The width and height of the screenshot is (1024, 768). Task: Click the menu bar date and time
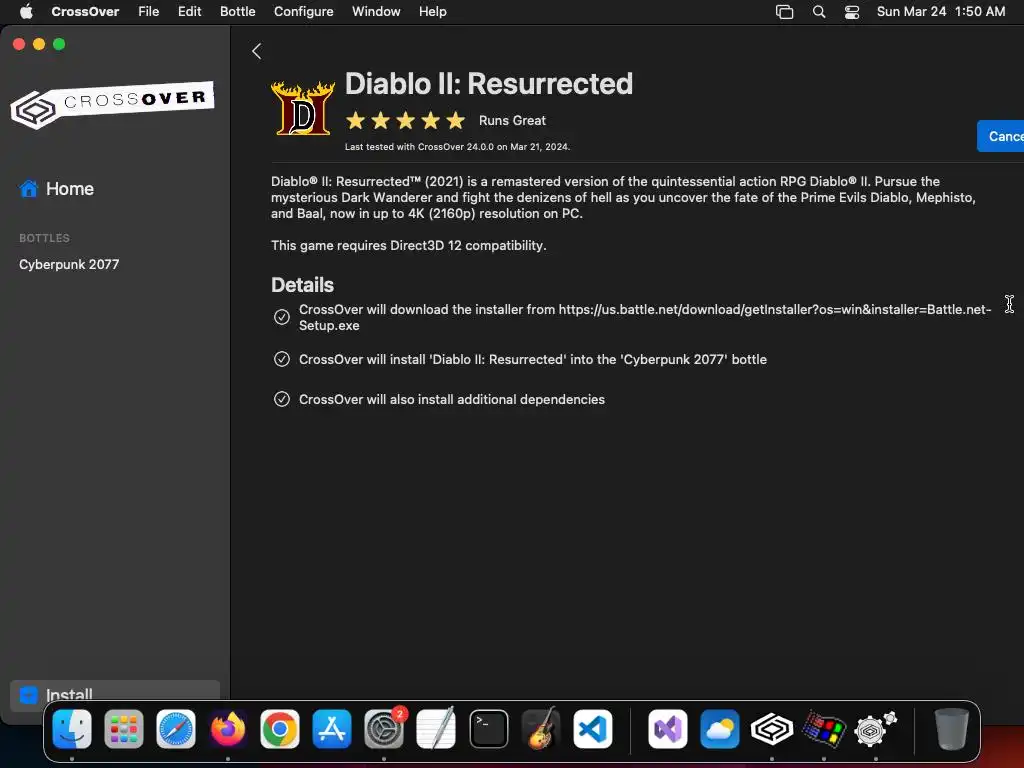tap(941, 12)
